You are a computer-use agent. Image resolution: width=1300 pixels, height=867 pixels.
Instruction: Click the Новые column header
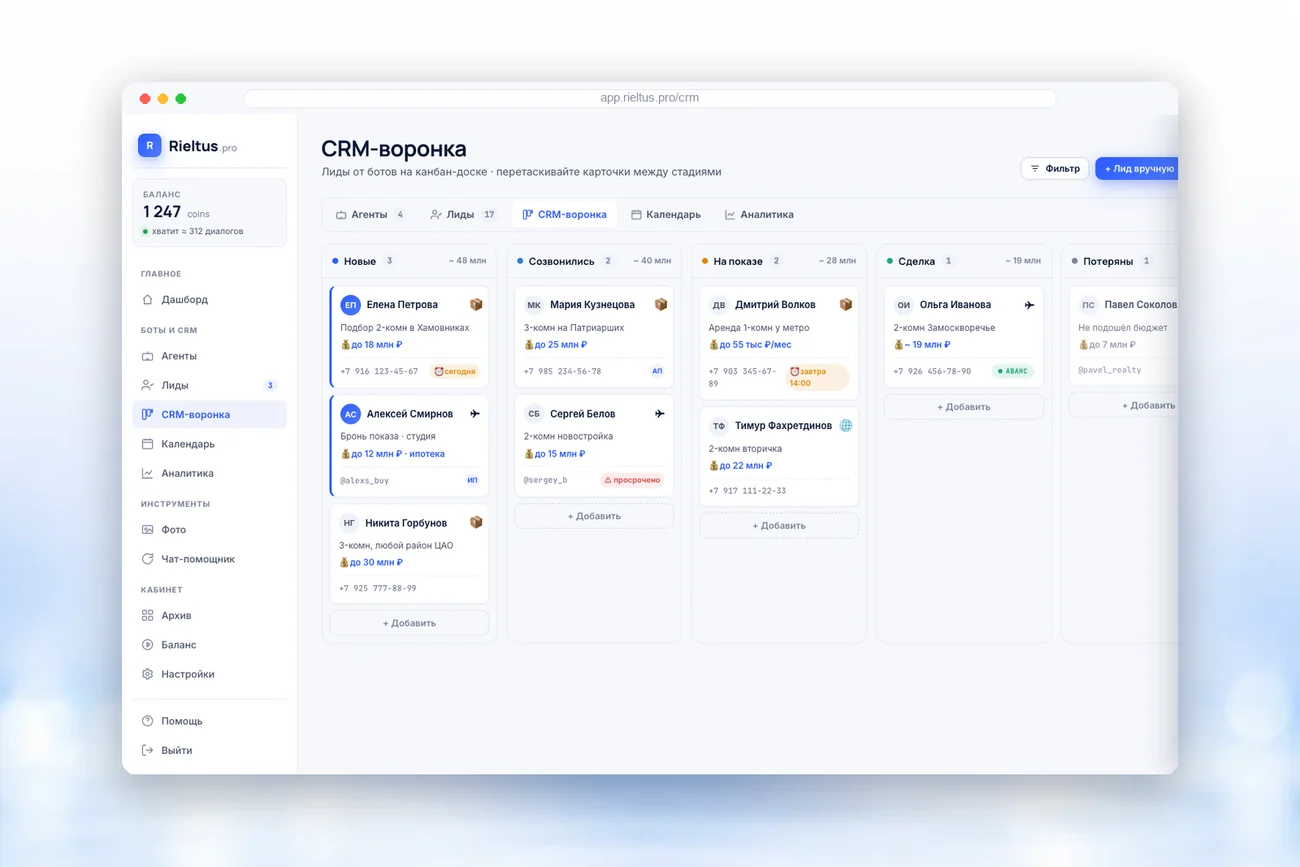coord(409,261)
